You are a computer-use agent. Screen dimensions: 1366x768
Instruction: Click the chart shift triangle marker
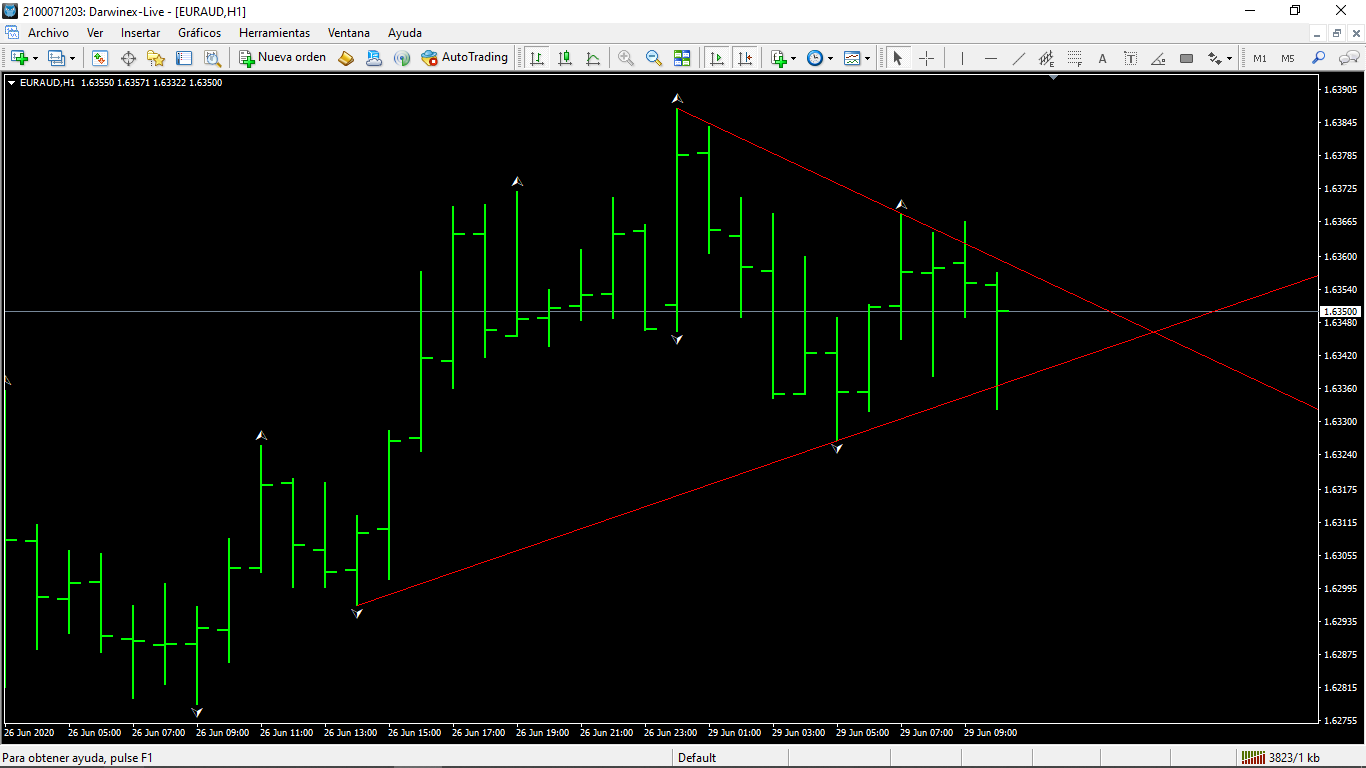point(1053,77)
